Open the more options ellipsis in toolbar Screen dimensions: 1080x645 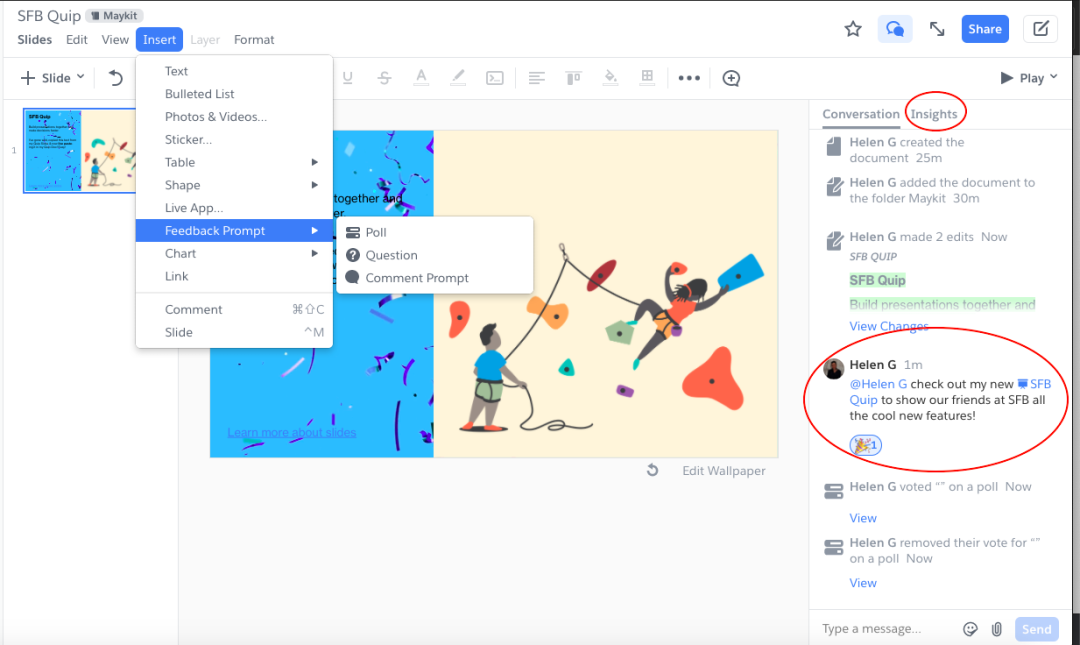(689, 78)
